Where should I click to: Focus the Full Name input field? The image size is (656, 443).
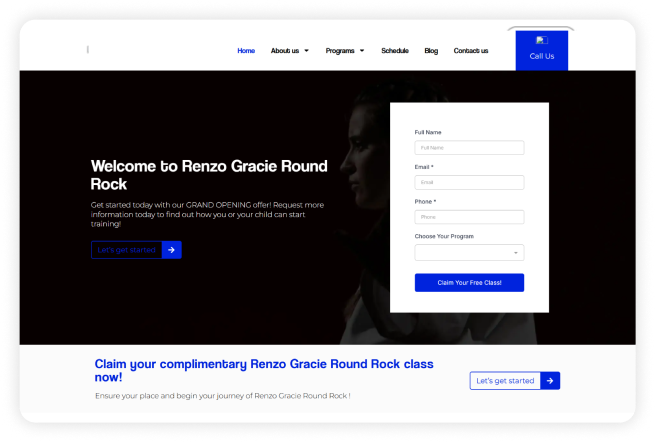pos(469,148)
